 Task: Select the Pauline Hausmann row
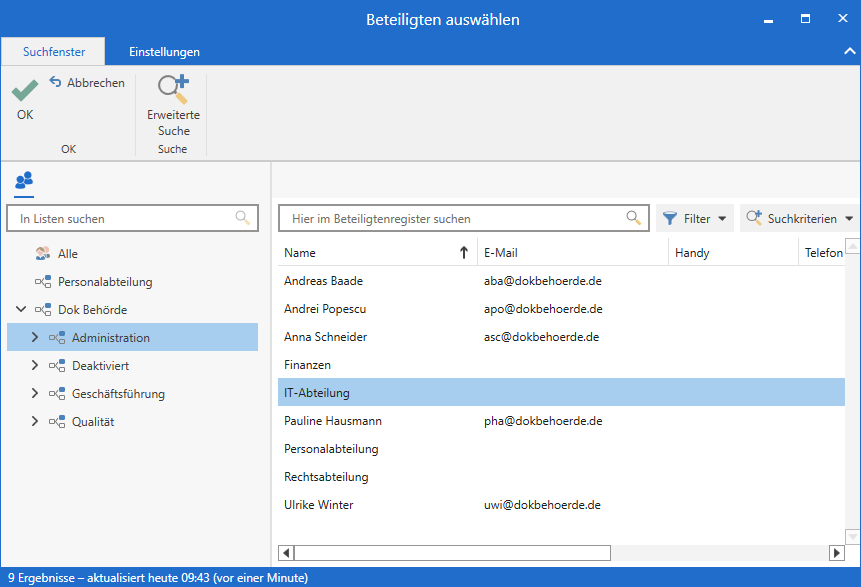click(333, 421)
